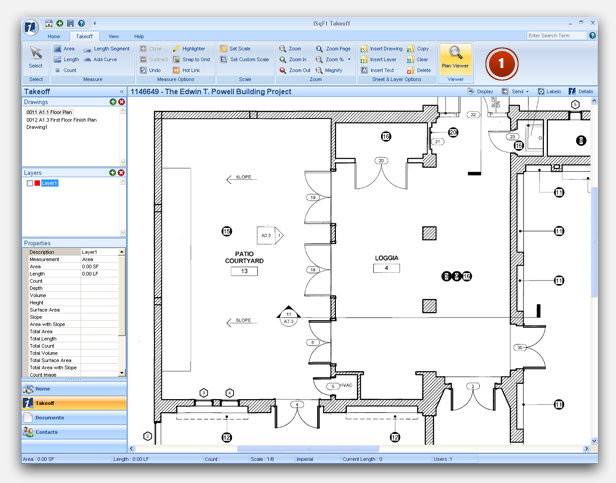Click the Delete sheet option
This screenshot has width=616, height=483.
click(x=419, y=70)
